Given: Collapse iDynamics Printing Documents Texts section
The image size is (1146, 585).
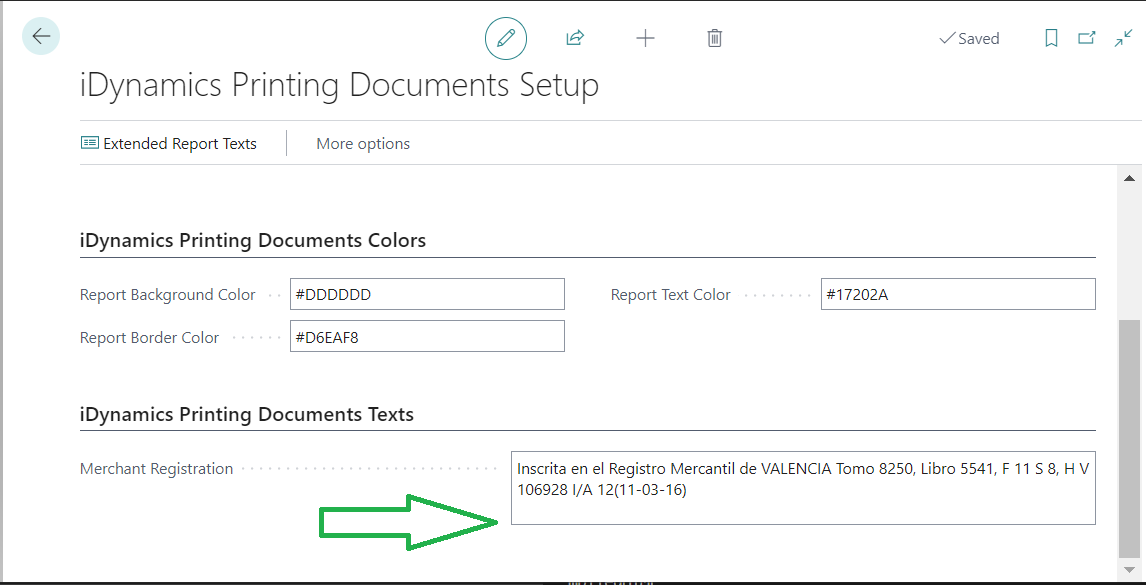Looking at the screenshot, I should coord(246,414).
